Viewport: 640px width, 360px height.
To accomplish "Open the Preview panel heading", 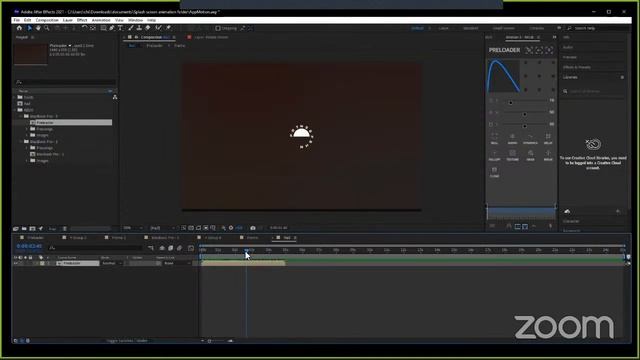I will pyautogui.click(x=570, y=57).
